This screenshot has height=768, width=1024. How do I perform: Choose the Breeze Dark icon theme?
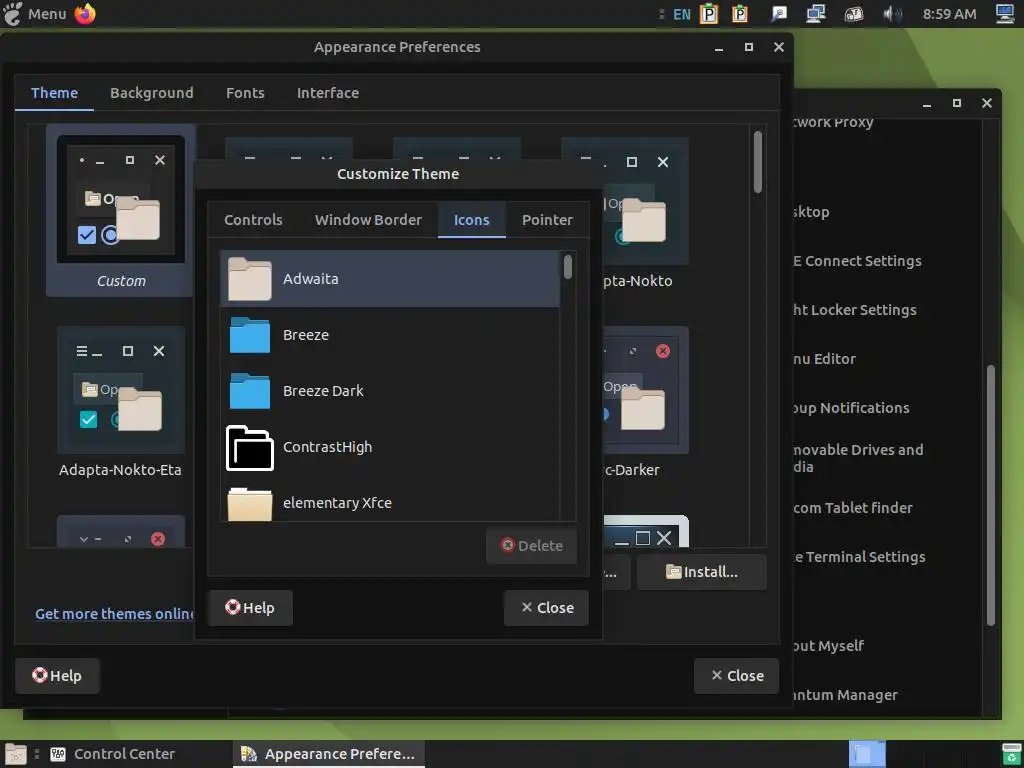click(390, 391)
